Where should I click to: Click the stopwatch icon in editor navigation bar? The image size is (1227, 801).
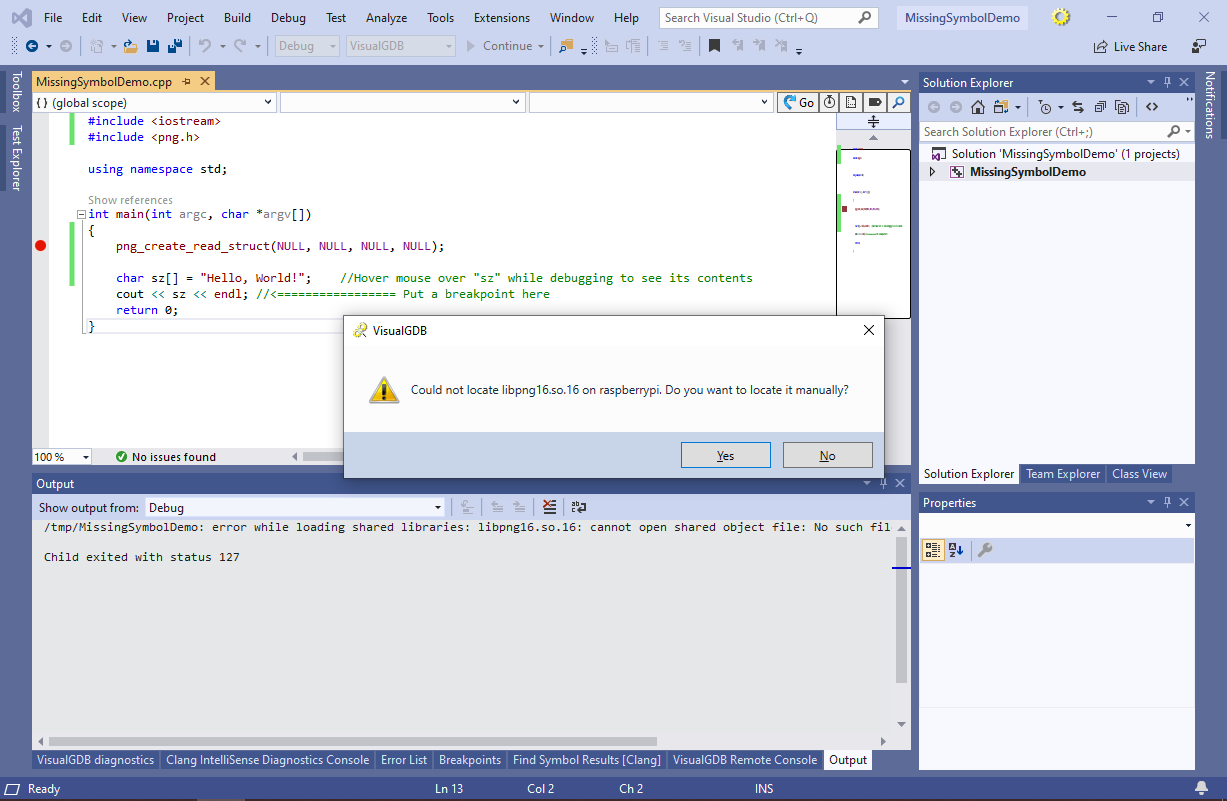point(830,102)
